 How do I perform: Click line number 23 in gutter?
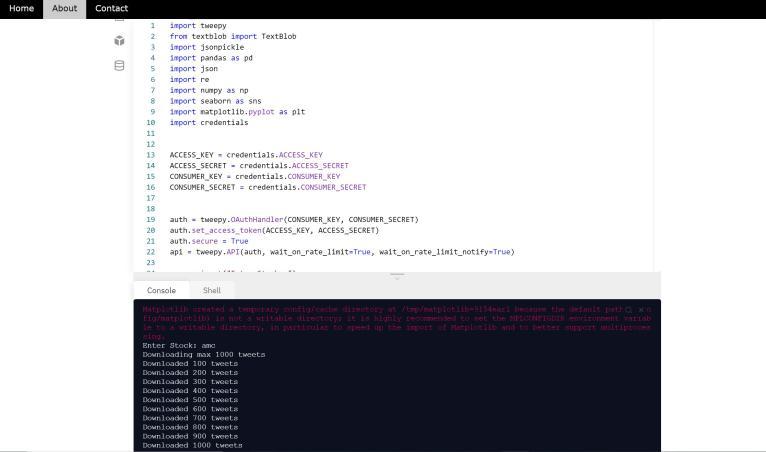[x=150, y=262]
